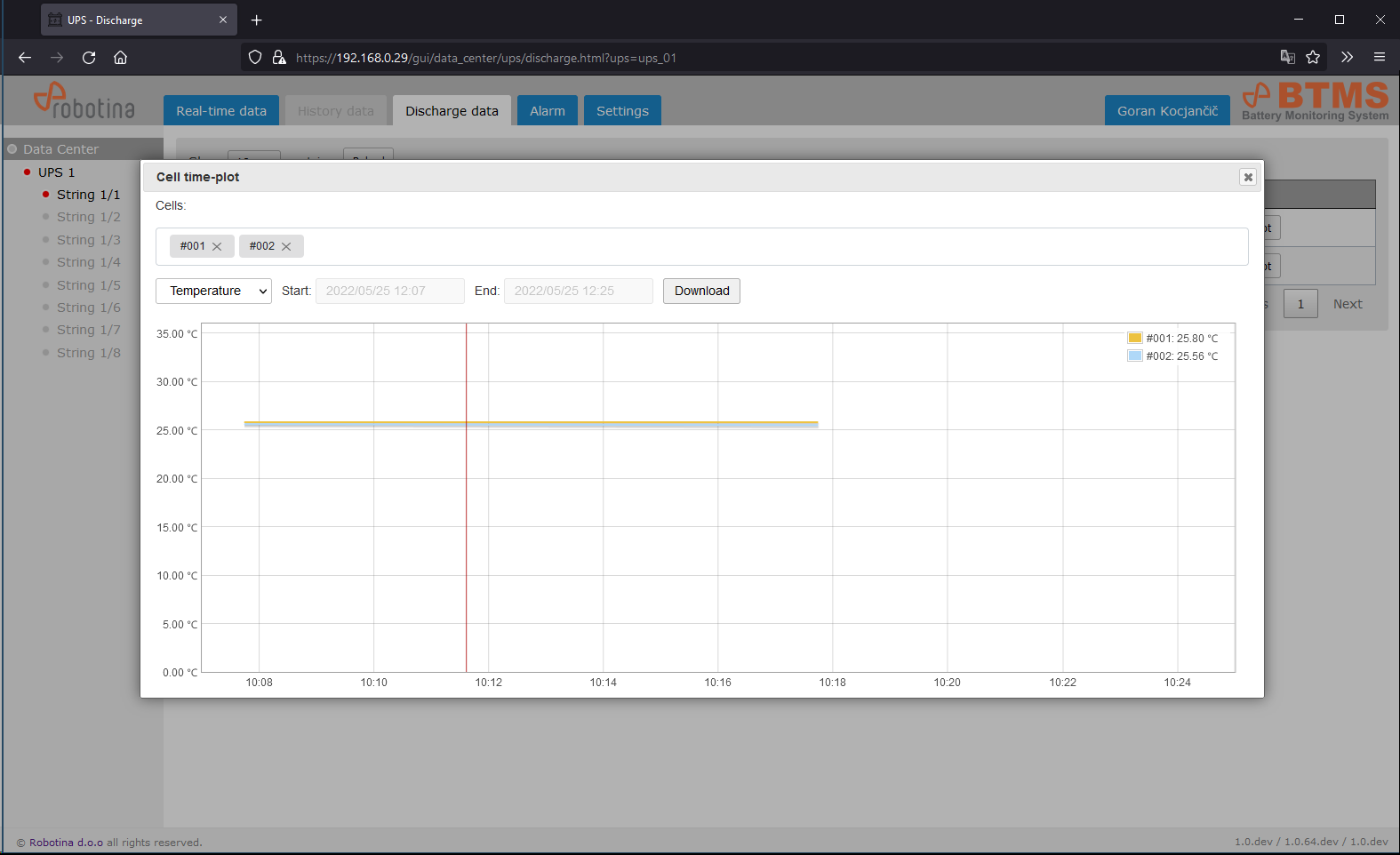Image resolution: width=1400 pixels, height=855 pixels.
Task: Bookmark this page with the star icon
Action: click(x=1313, y=58)
